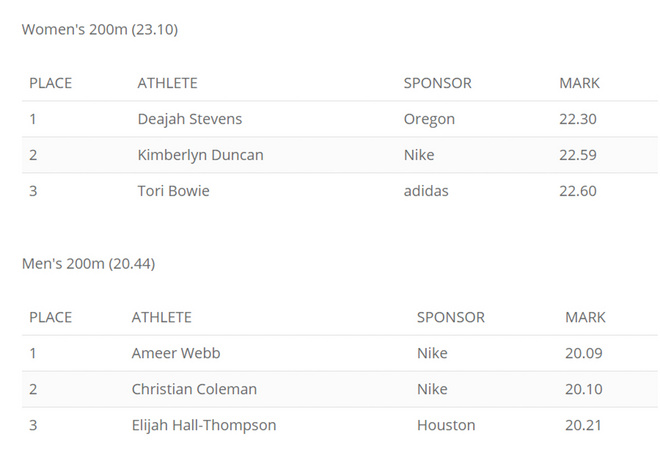Click Ameer Webb's Nike sponsor cell
Image resolution: width=660 pixels, height=464 pixels.
click(x=432, y=353)
